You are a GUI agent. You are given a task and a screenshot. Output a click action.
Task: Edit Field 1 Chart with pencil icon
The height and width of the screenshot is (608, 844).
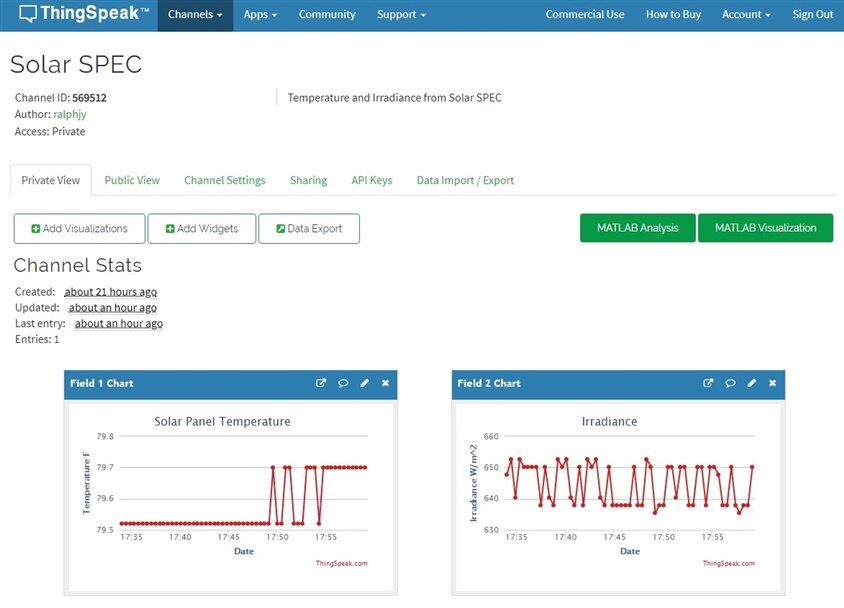[x=364, y=383]
